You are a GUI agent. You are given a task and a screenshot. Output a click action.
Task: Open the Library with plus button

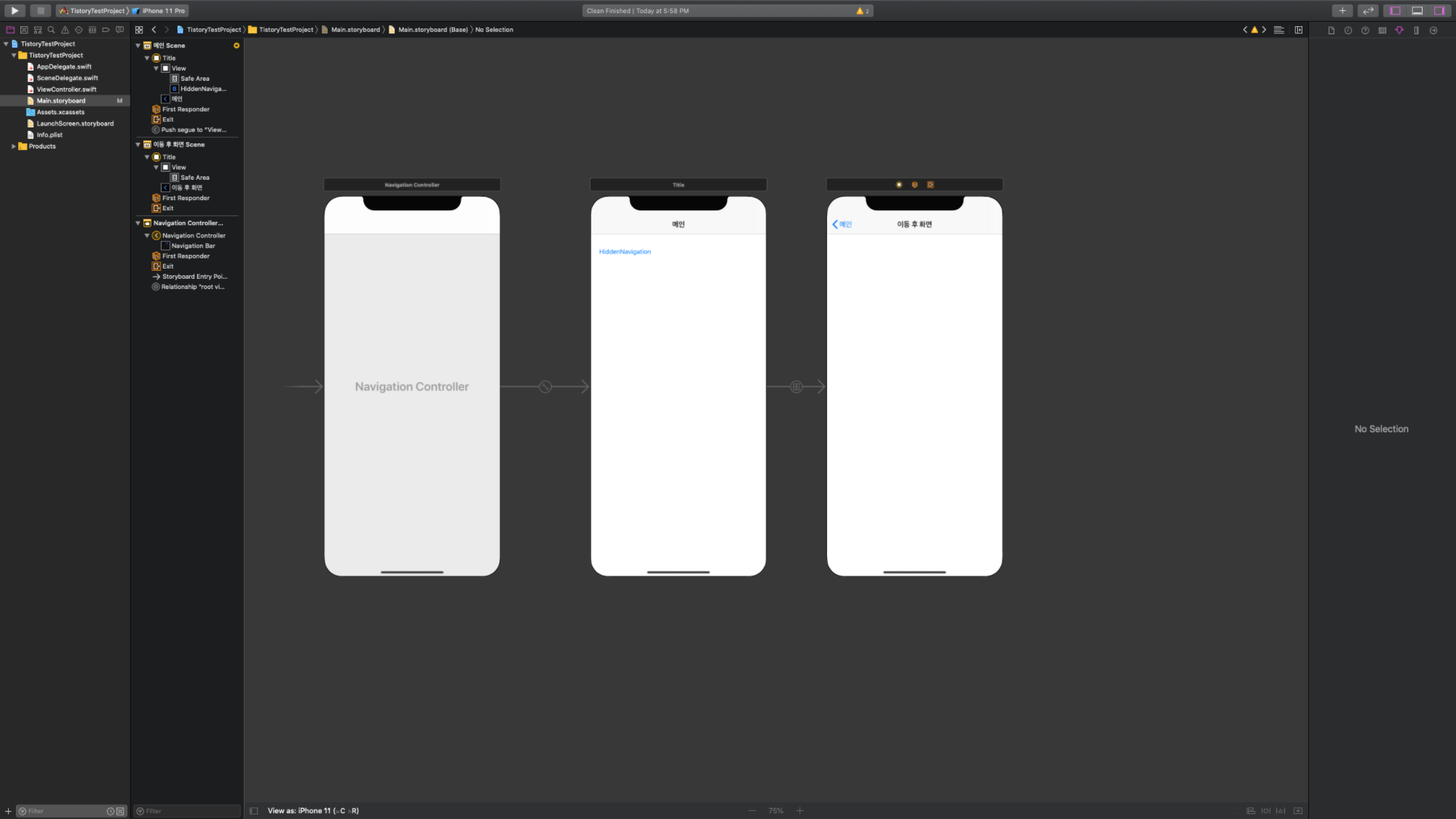(x=1342, y=11)
